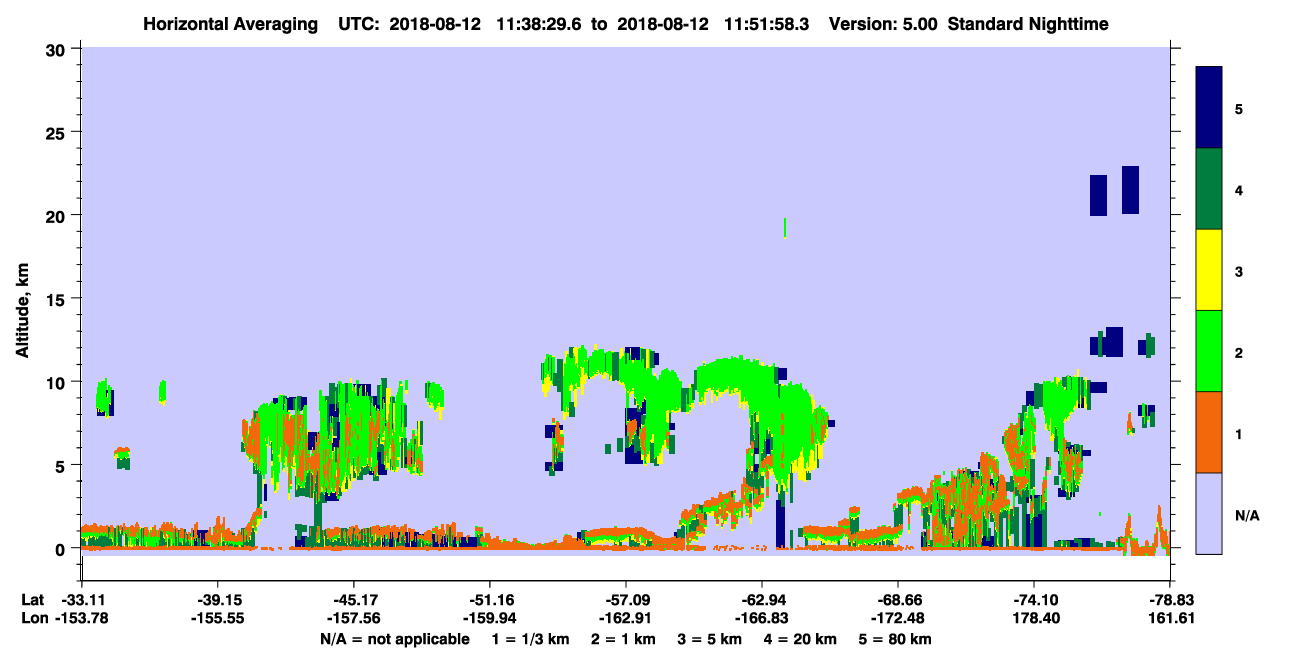This screenshot has width=1300, height=667.
Task: Click the start time '11:38:29.6'
Action: click(538, 23)
